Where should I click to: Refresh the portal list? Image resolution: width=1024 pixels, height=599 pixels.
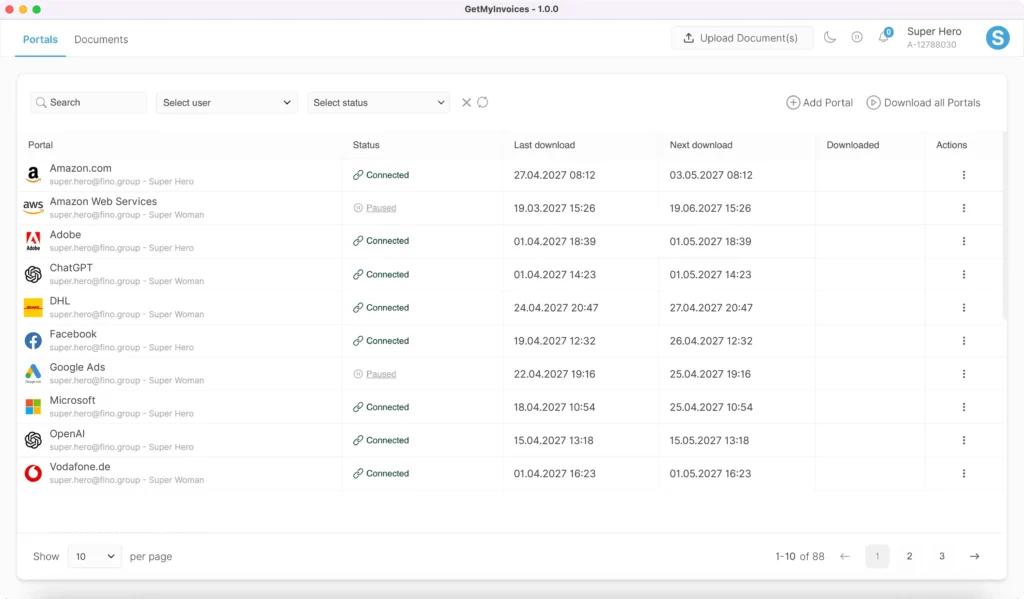pyautogui.click(x=483, y=103)
